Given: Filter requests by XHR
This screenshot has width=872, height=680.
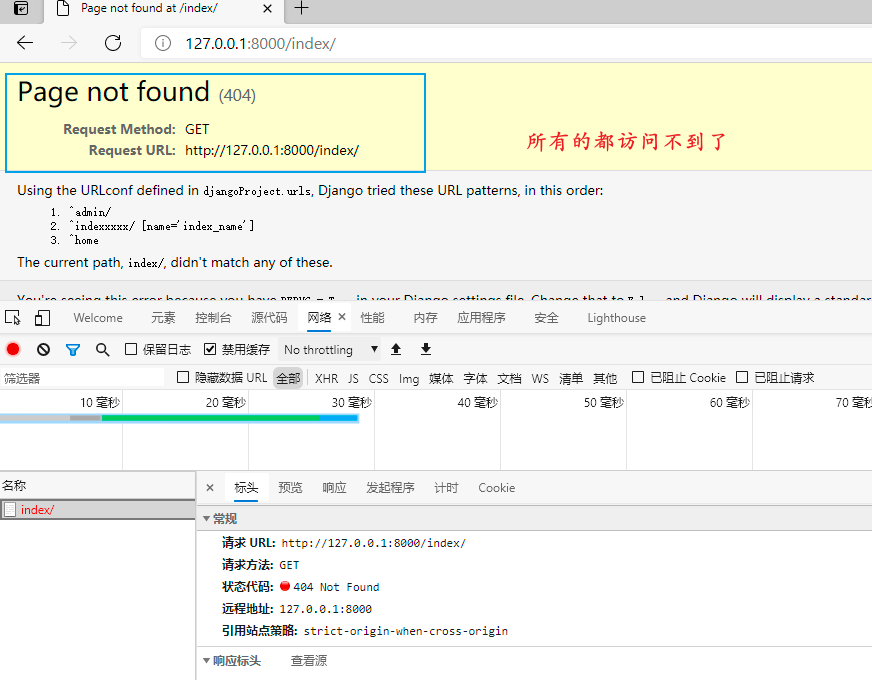Looking at the screenshot, I should pos(326,379).
